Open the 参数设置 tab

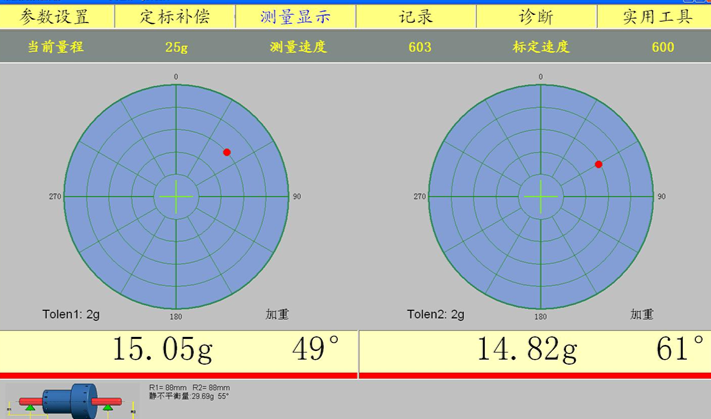(56, 16)
